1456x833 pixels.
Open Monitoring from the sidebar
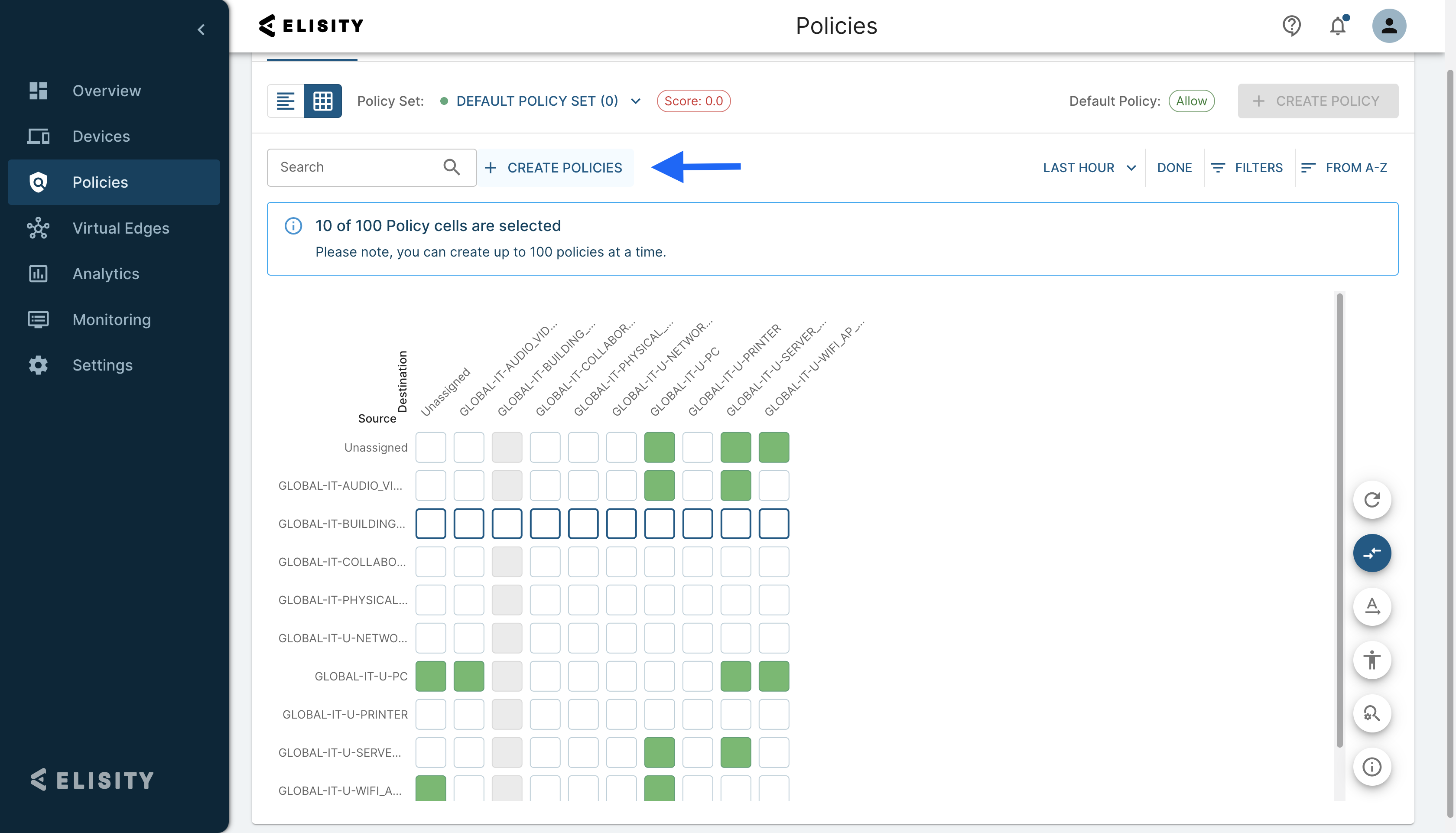click(x=114, y=319)
